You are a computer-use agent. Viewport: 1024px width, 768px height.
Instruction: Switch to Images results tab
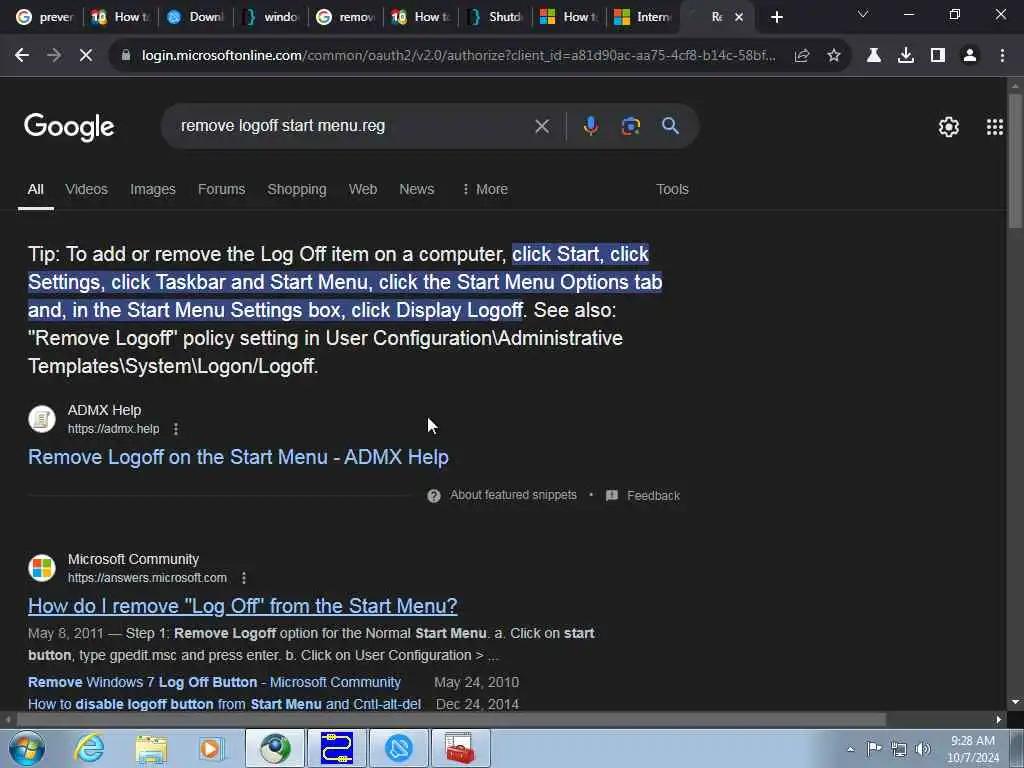[x=153, y=189]
